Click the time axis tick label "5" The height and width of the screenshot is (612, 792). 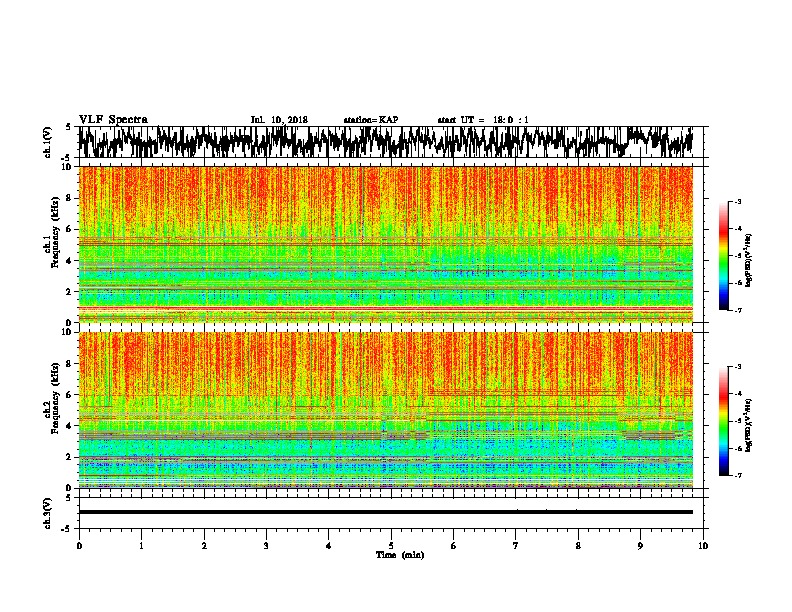391,546
